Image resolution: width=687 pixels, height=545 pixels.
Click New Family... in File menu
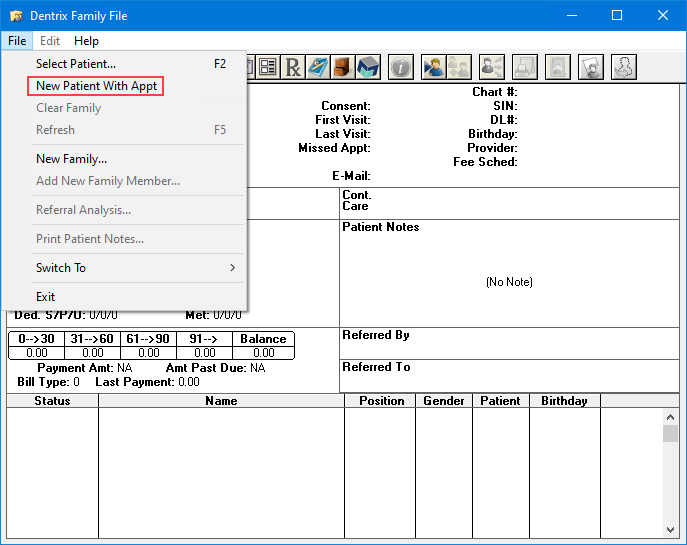coord(71,159)
